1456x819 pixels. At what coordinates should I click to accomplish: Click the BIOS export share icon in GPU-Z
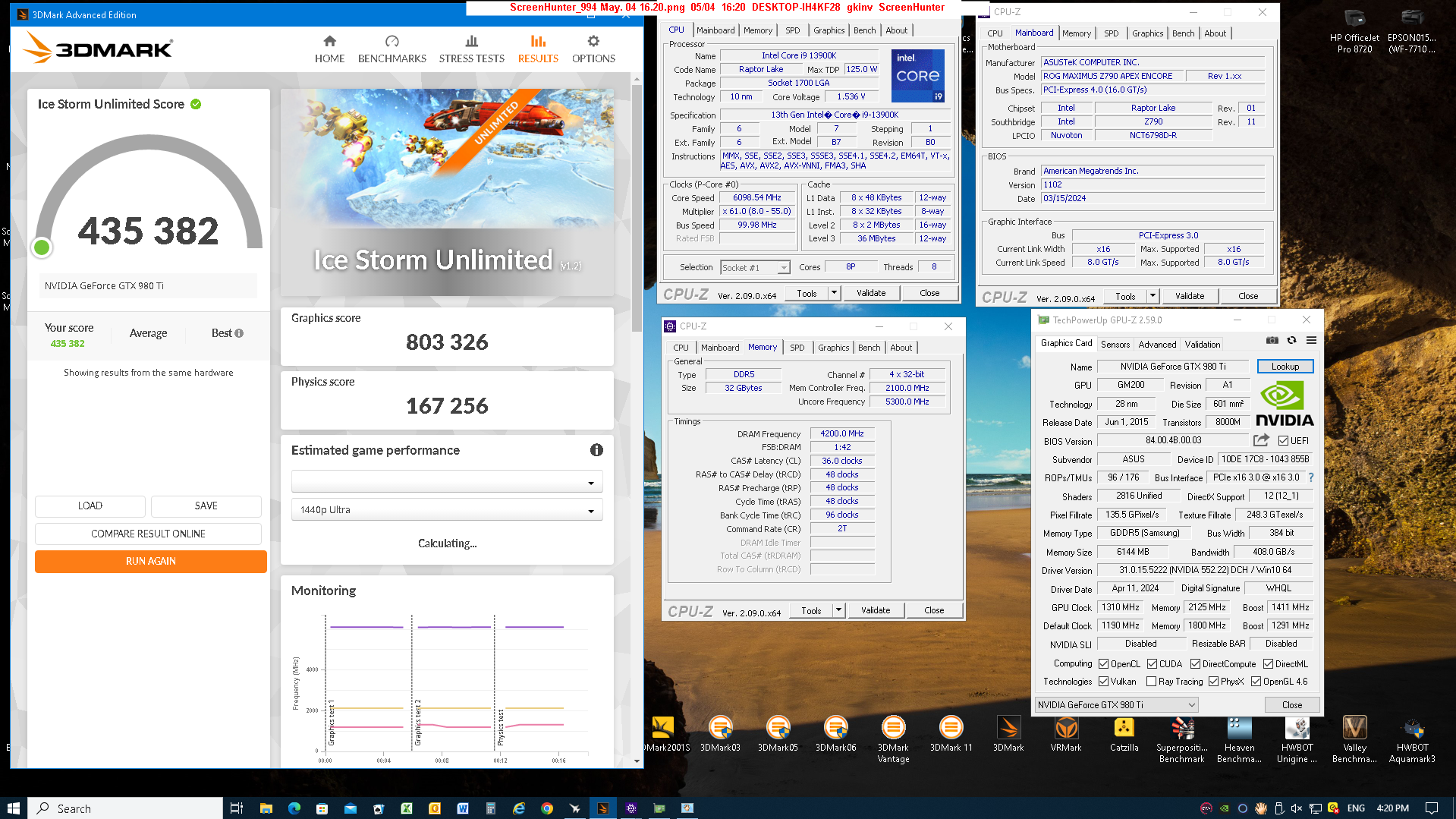click(1261, 440)
